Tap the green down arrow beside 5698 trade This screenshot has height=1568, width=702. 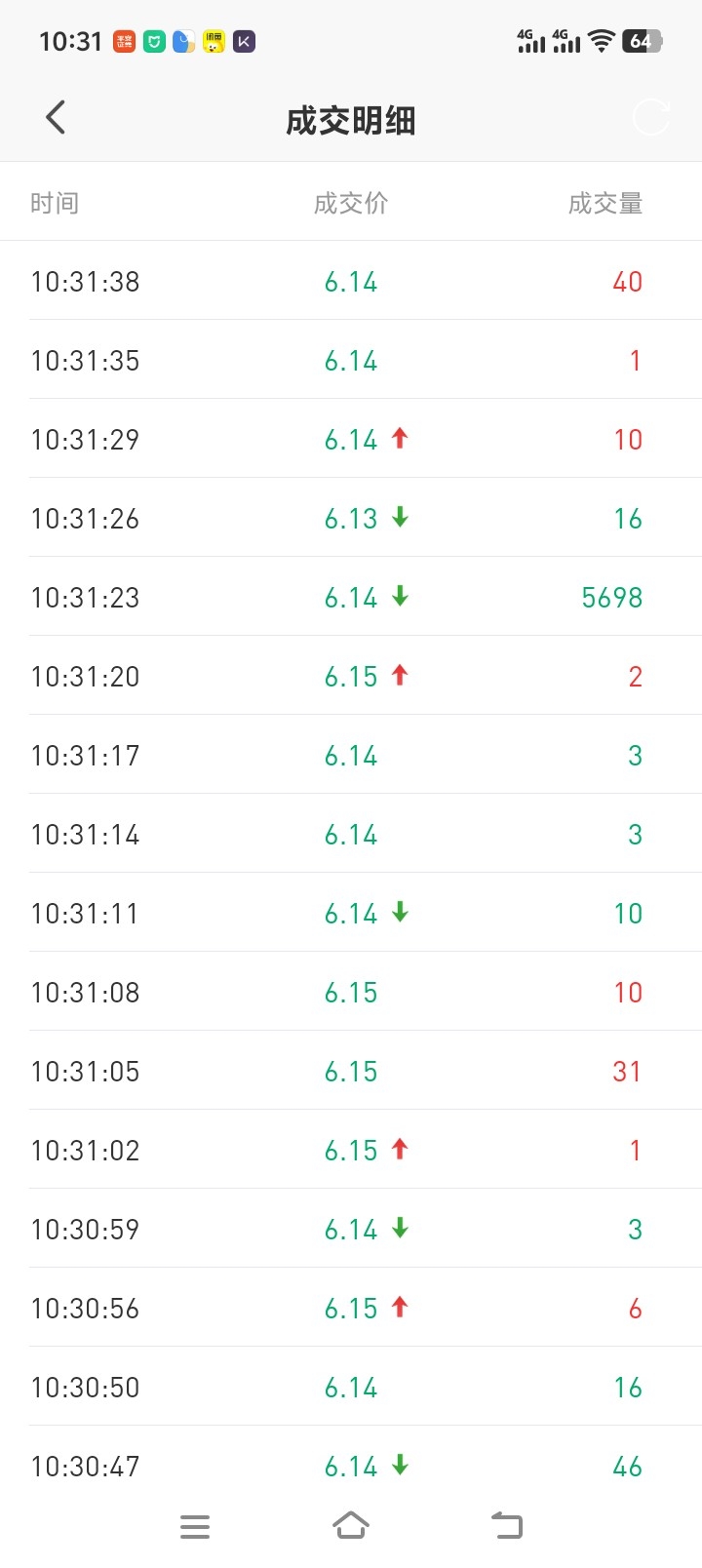[x=400, y=597]
